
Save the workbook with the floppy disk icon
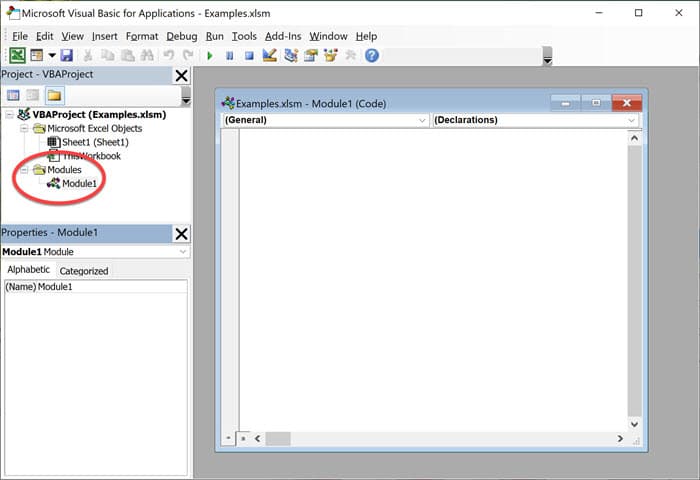pyautogui.click(x=67, y=55)
